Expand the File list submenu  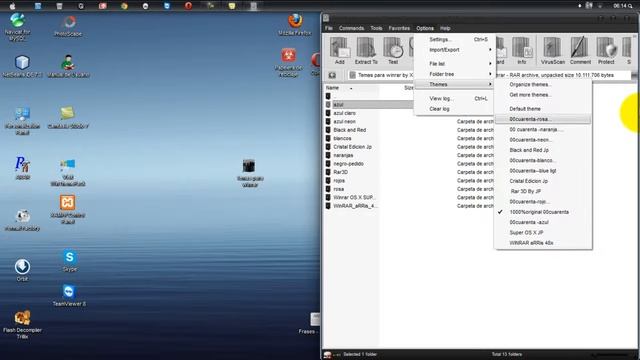click(454, 64)
